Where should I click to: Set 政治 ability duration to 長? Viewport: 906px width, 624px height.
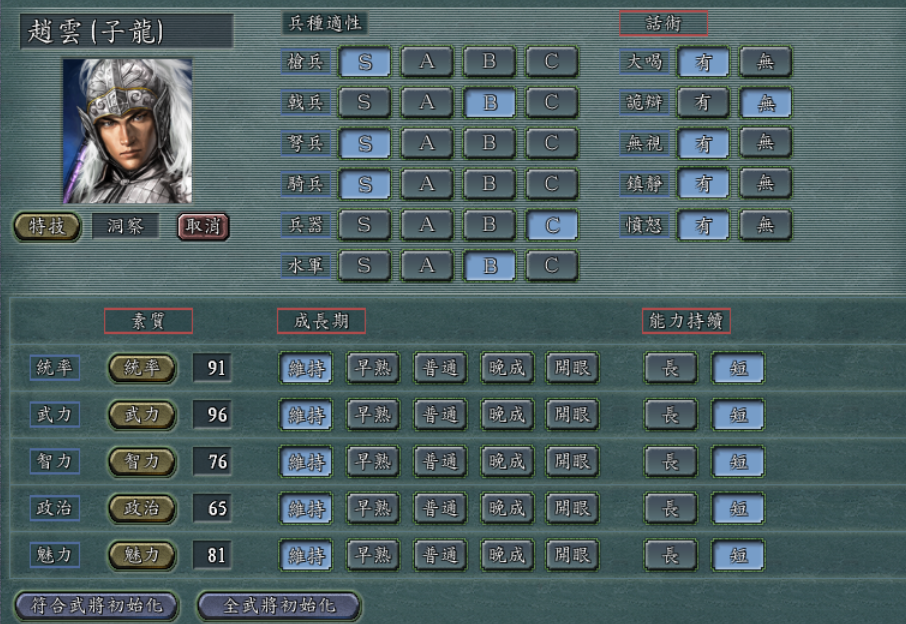click(x=671, y=508)
